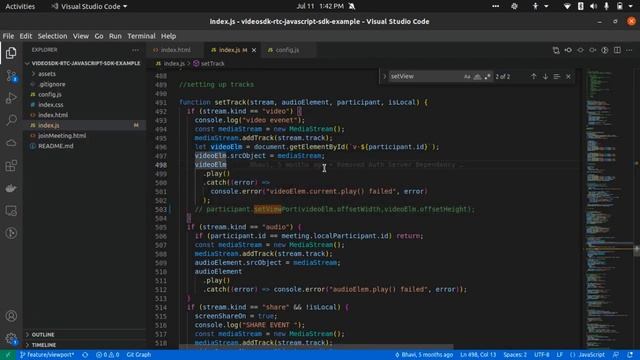Viewport: 640px width, 360px height.
Task: Open the Source Control view
Action: point(11,76)
